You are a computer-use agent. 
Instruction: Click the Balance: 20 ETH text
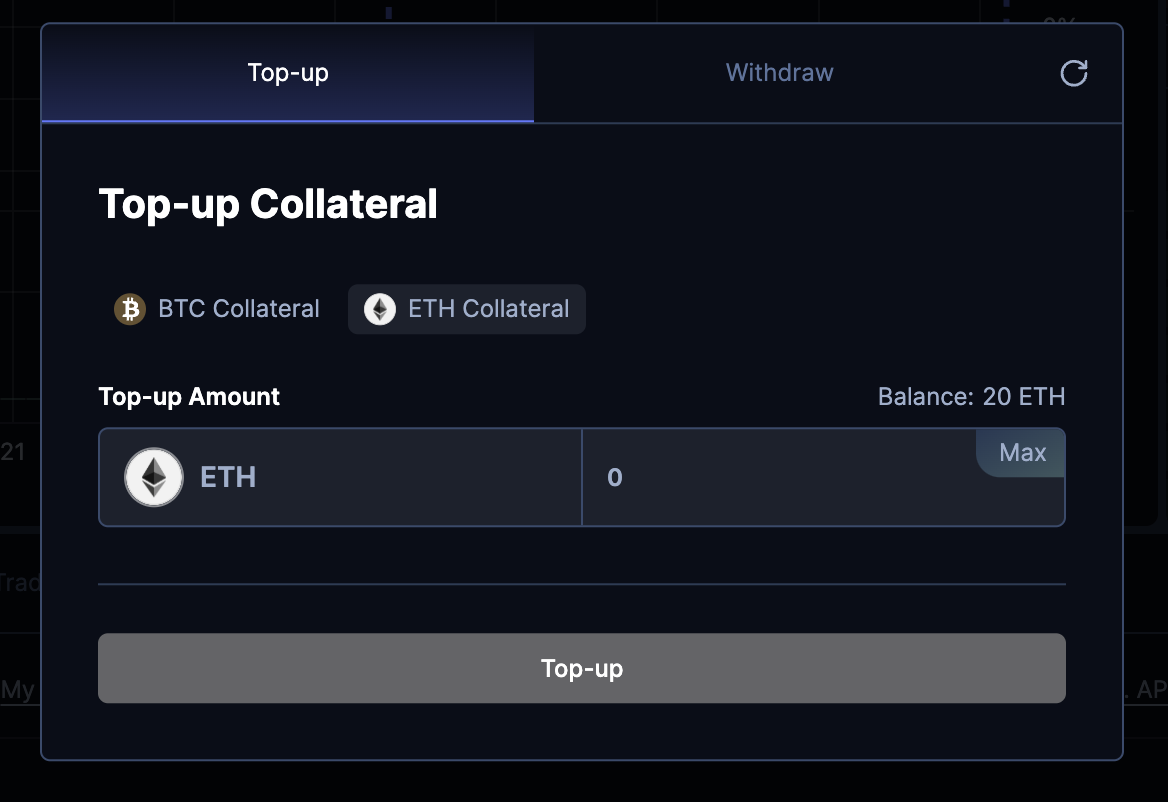coord(971,397)
